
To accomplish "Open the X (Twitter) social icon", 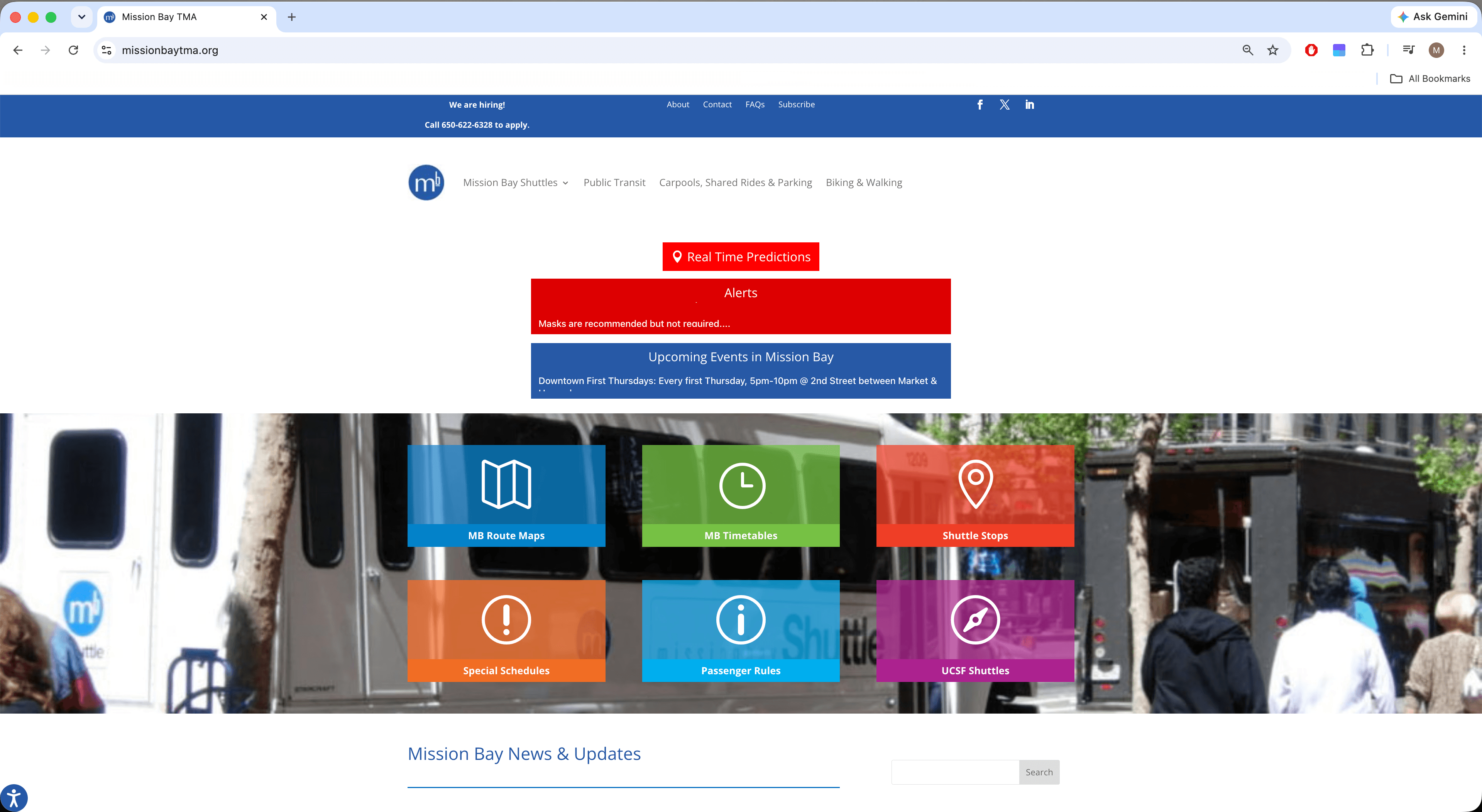I will [1005, 105].
